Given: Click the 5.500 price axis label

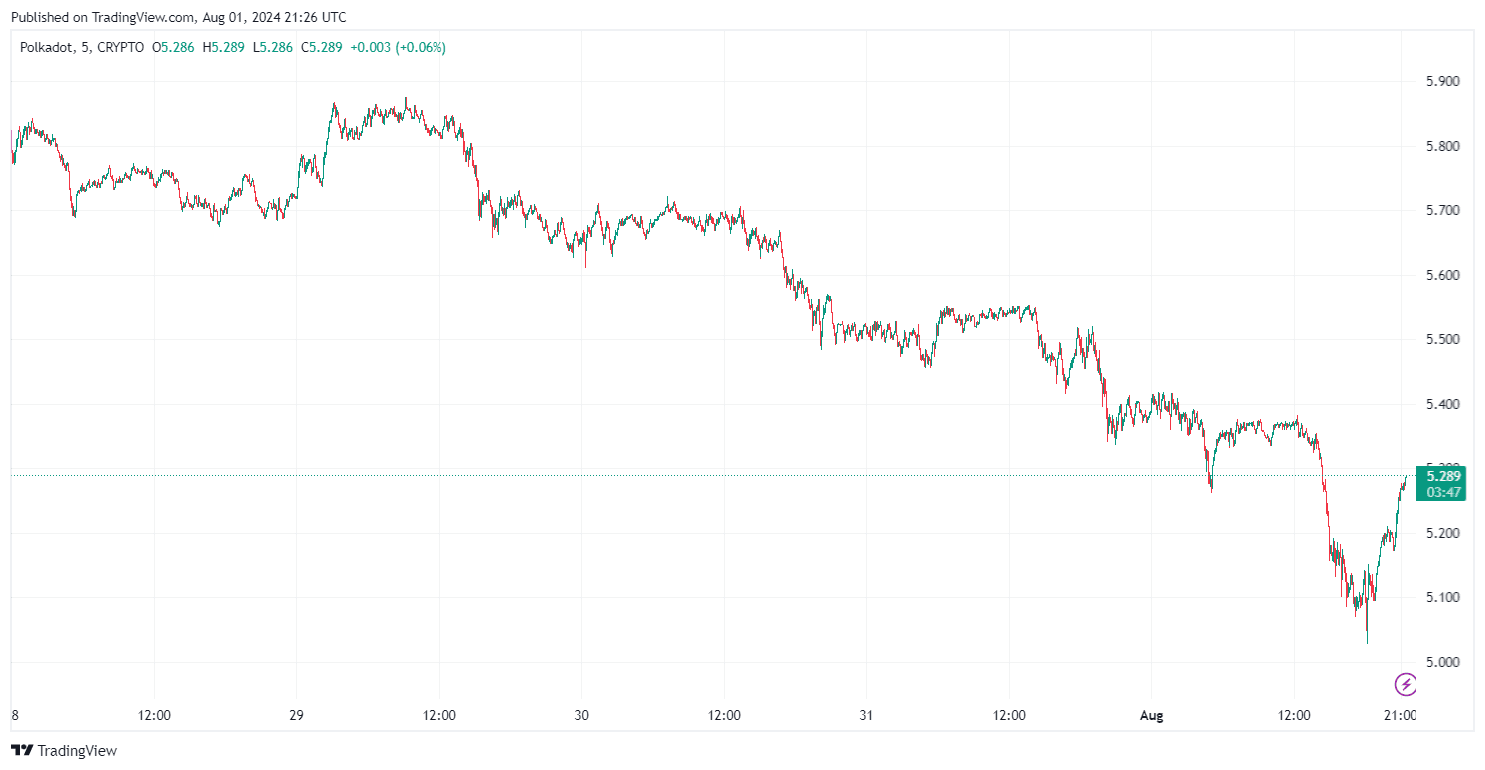Looking at the screenshot, I should pyautogui.click(x=1443, y=339).
